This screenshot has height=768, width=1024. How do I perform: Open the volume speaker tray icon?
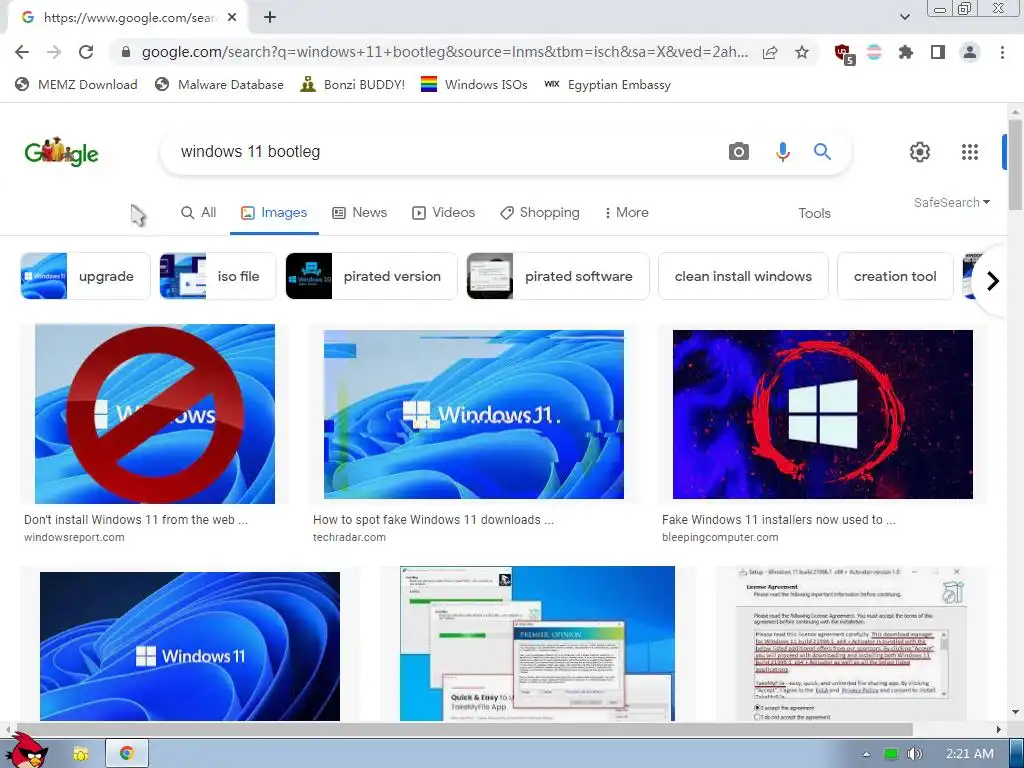point(914,754)
